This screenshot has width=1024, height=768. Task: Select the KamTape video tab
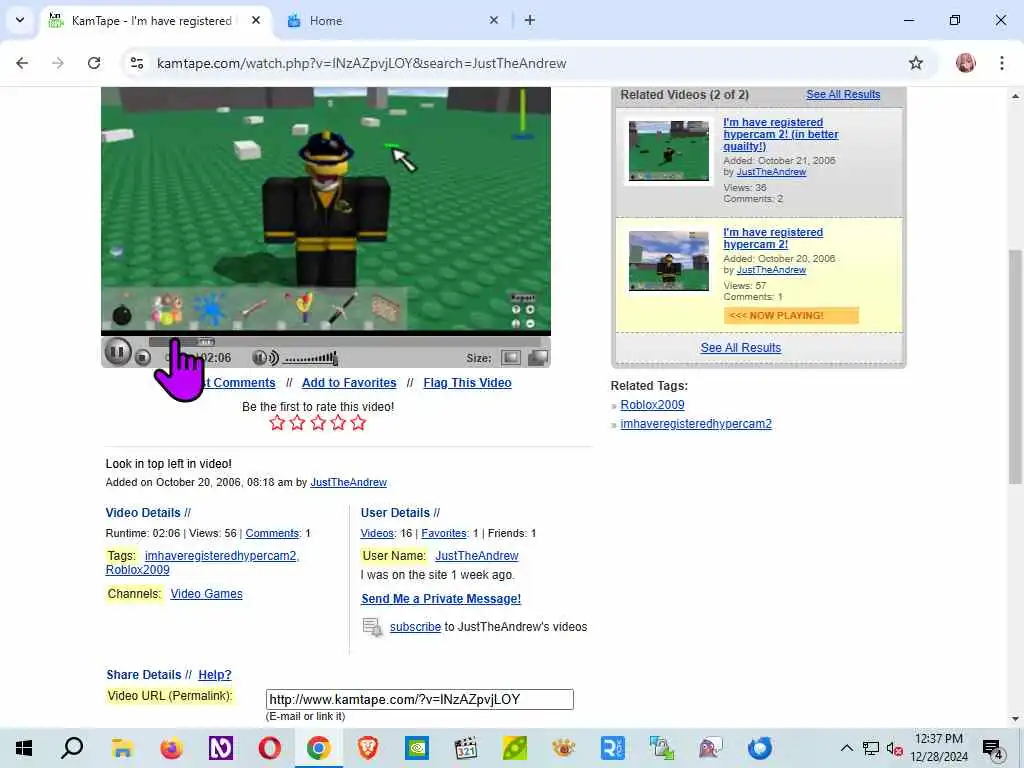[152, 21]
